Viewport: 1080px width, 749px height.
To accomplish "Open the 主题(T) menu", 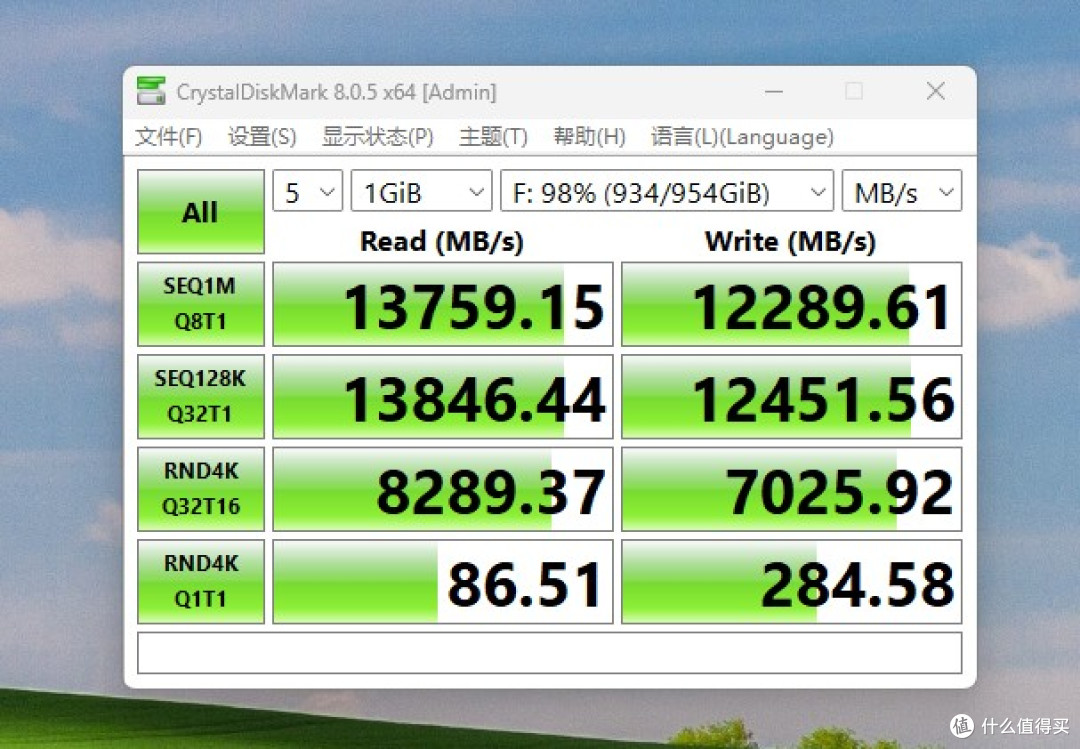I will [x=493, y=136].
